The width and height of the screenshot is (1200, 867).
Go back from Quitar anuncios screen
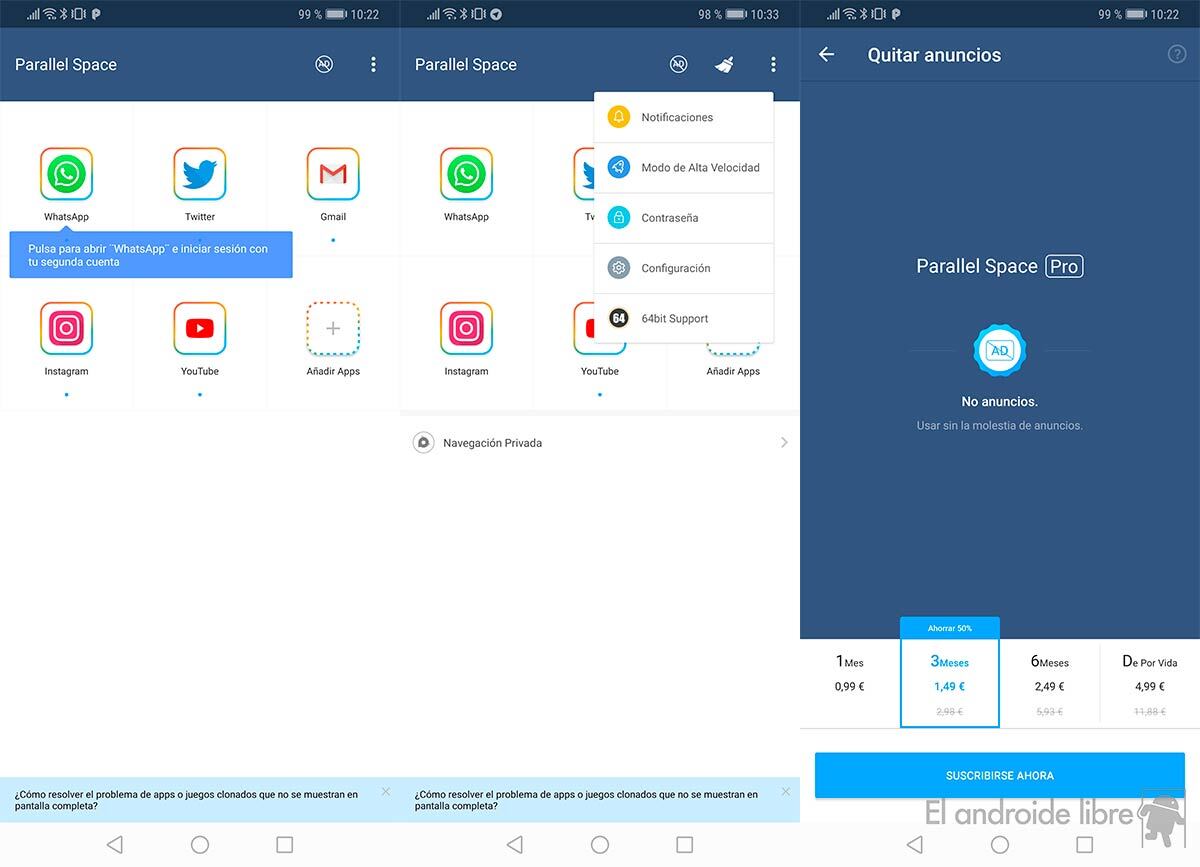tap(826, 55)
